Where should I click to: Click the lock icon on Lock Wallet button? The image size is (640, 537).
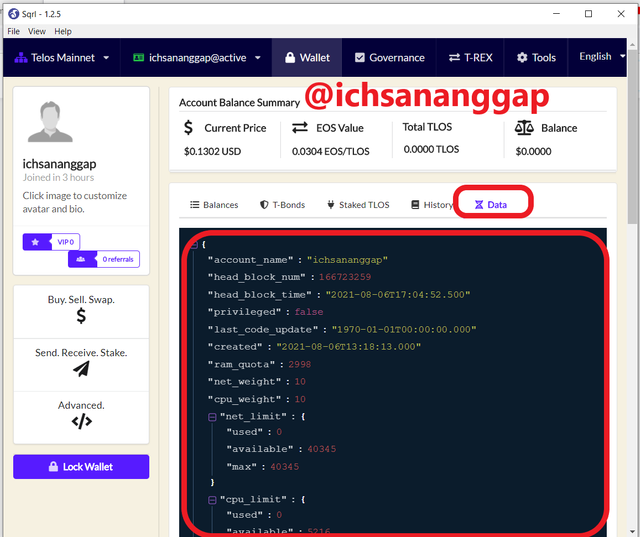coord(53,466)
